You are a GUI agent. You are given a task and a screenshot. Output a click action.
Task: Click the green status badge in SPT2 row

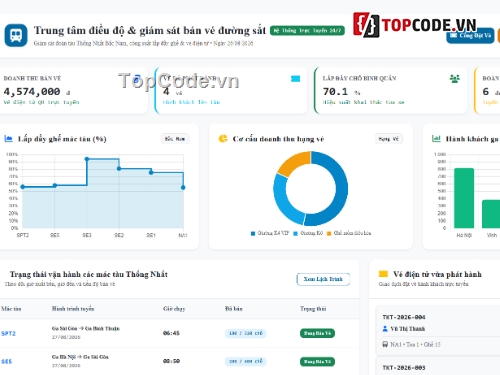pos(317,333)
